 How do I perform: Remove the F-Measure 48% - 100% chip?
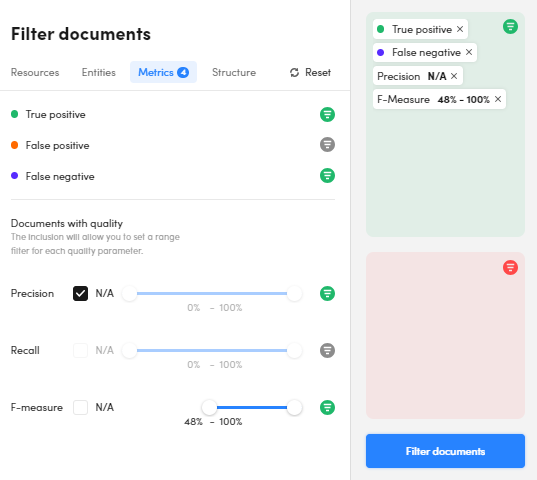(x=498, y=99)
